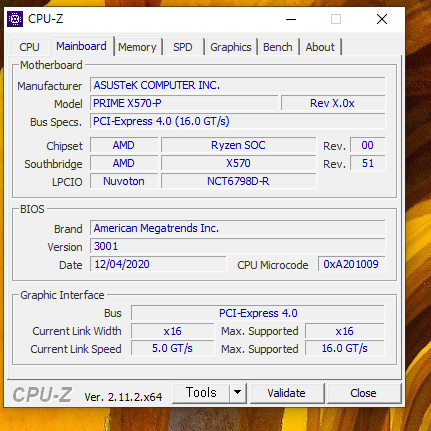Image resolution: width=431 pixels, height=431 pixels.
Task: Click Current Link Width x16 value
Action: 172,331
